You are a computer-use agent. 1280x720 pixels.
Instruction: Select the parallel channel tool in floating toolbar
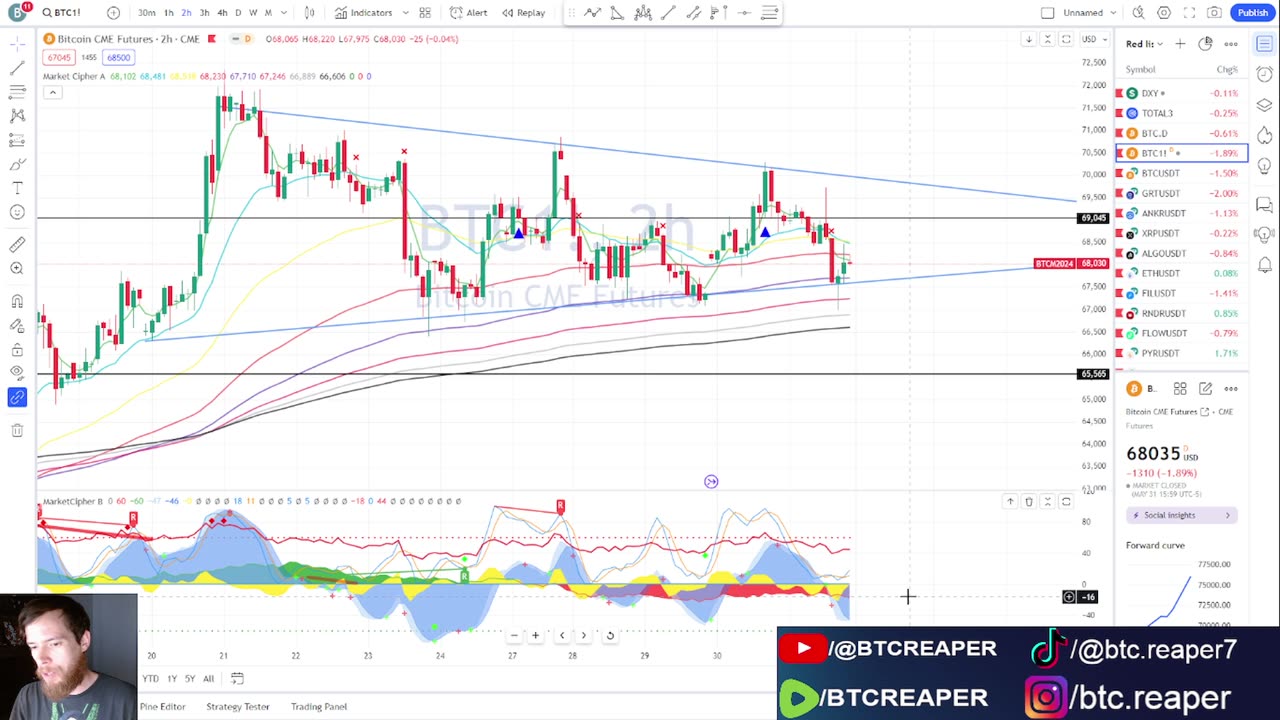pyautogui.click(x=694, y=13)
